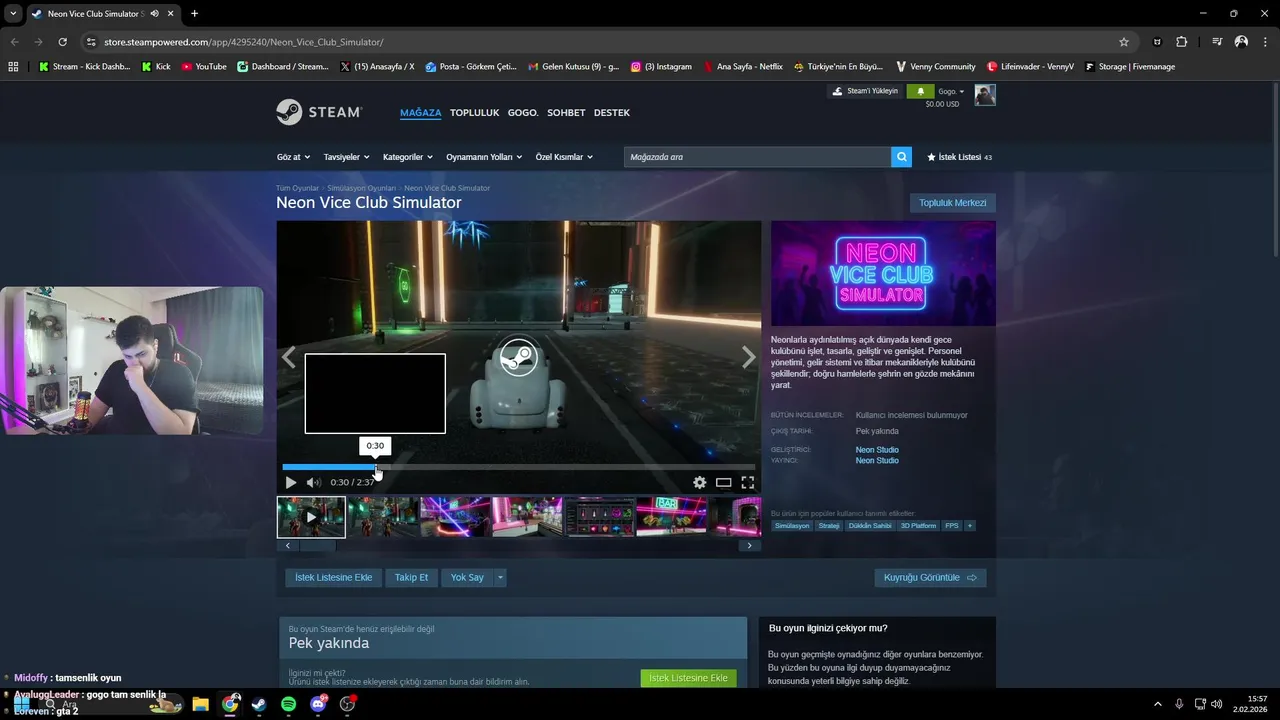Reload the page in Chrome
This screenshot has width=1280, height=720.
click(x=62, y=42)
